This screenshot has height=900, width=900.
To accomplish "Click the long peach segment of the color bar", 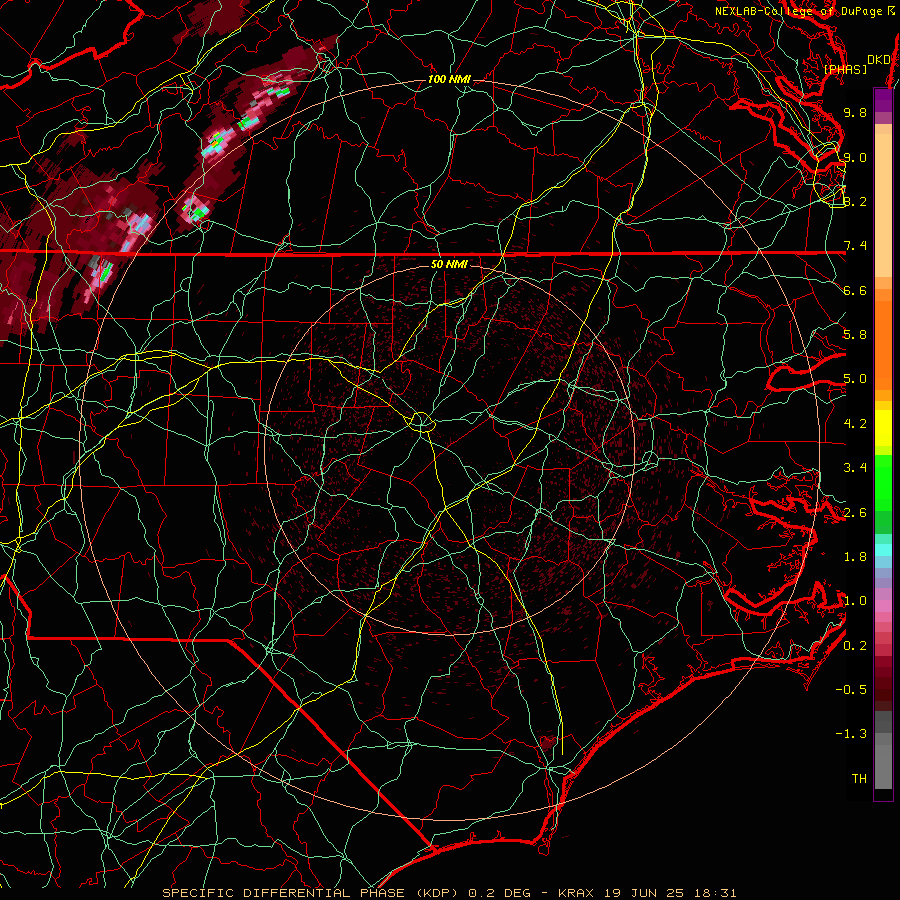I will (x=883, y=205).
